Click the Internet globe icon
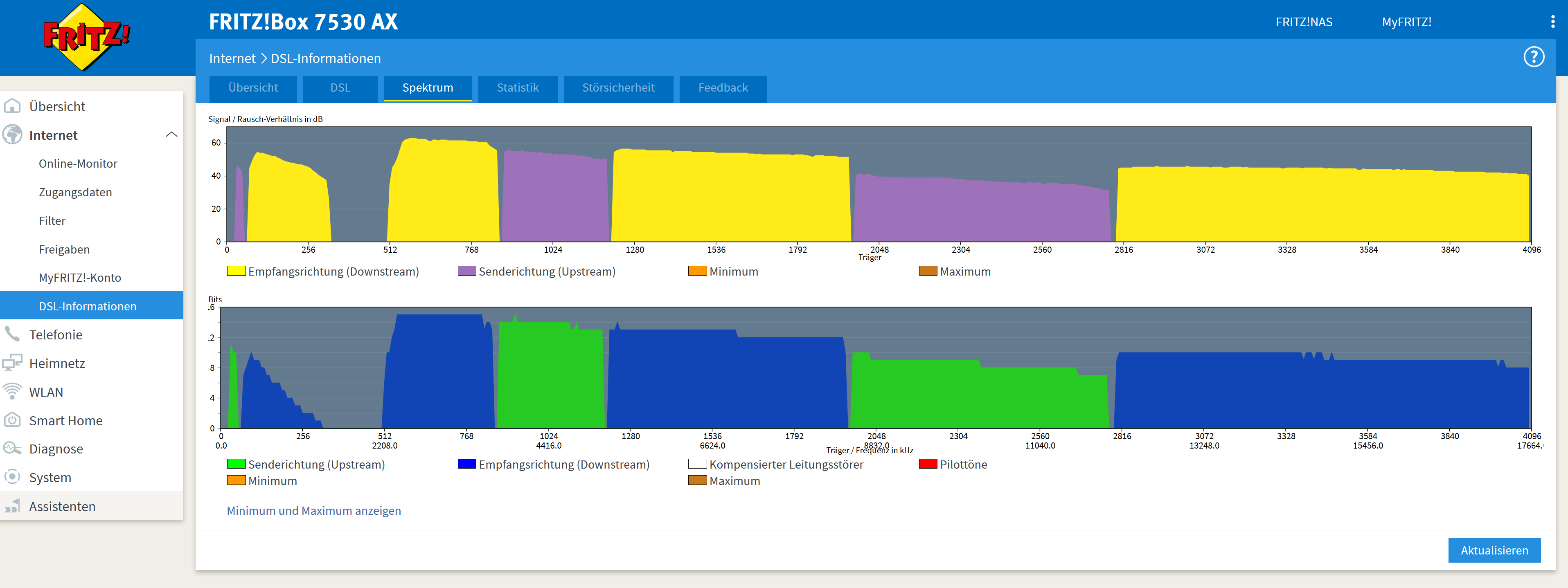Viewport: 1568px width, 588px height. click(12, 135)
